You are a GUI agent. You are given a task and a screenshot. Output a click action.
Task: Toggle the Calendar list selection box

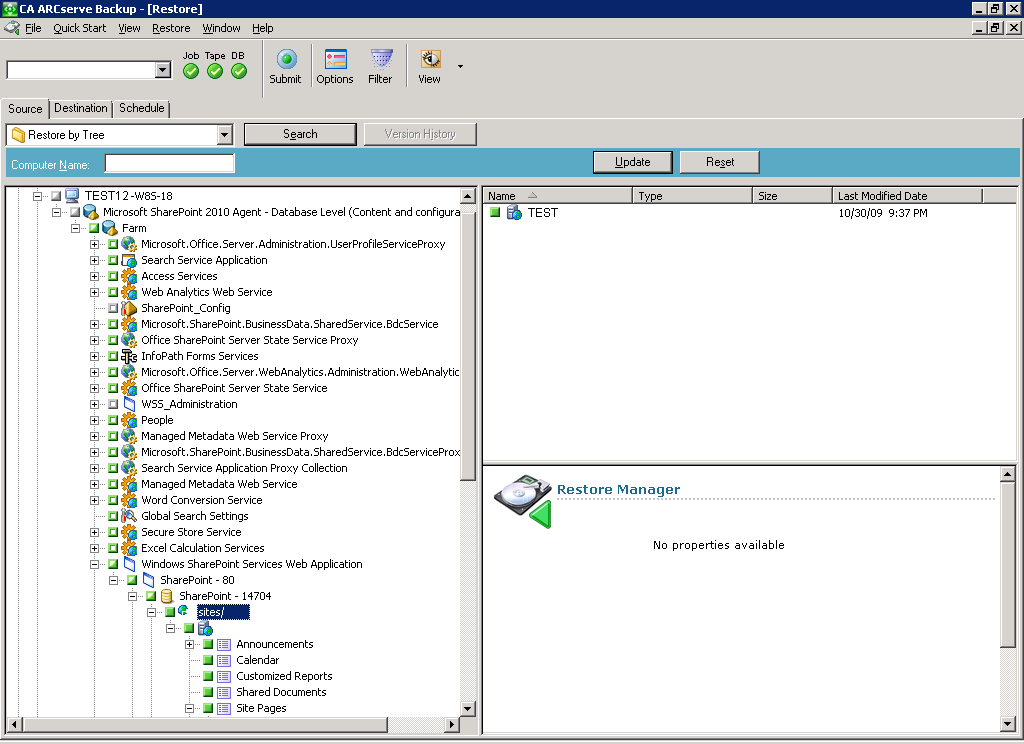(208, 660)
